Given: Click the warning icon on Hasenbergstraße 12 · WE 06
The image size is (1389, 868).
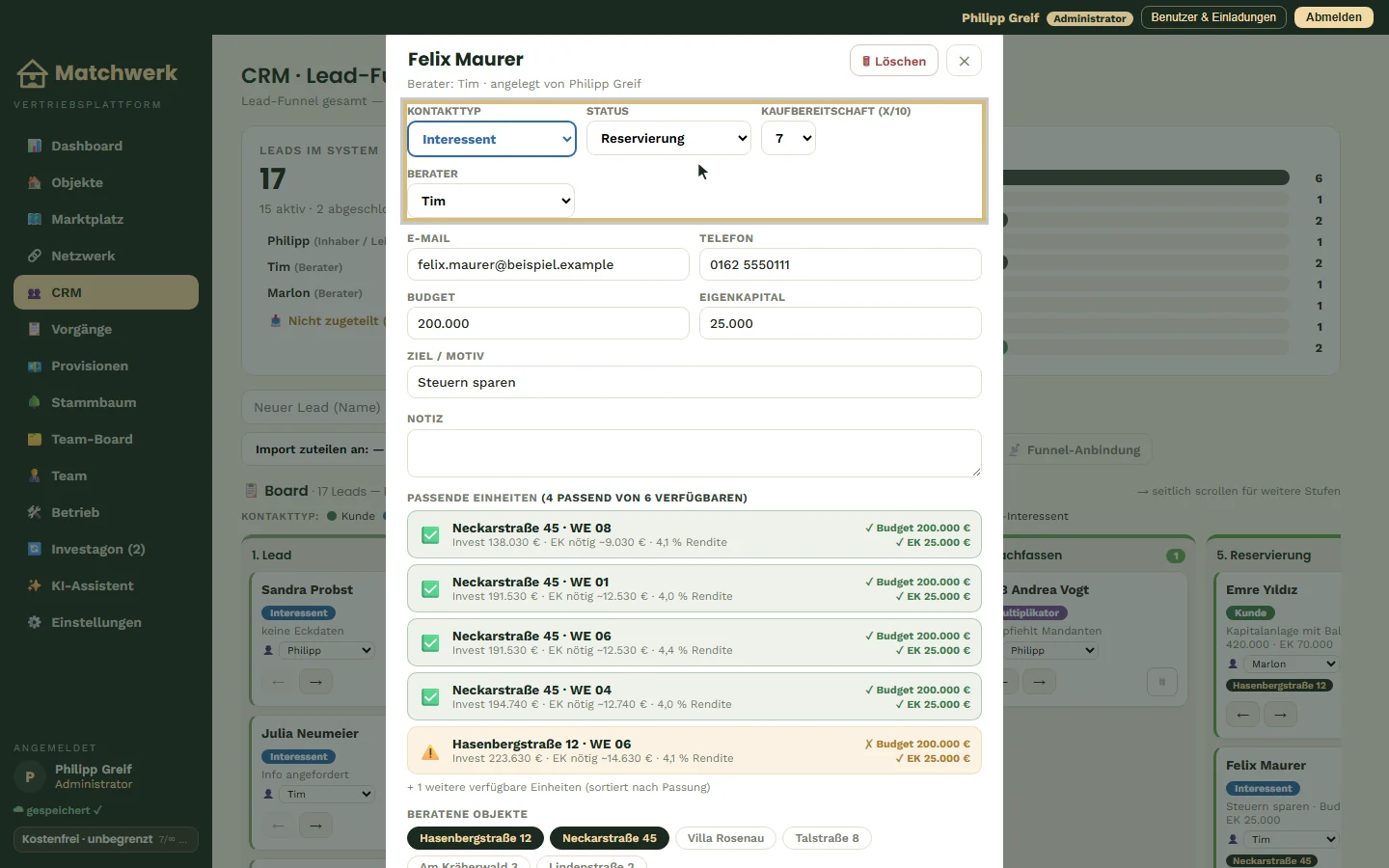Looking at the screenshot, I should tap(430, 751).
